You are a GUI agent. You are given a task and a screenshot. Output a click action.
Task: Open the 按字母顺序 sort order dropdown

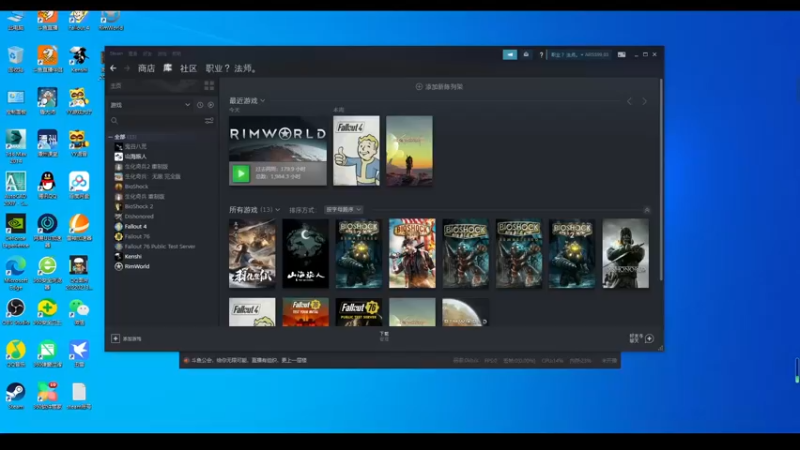point(344,210)
